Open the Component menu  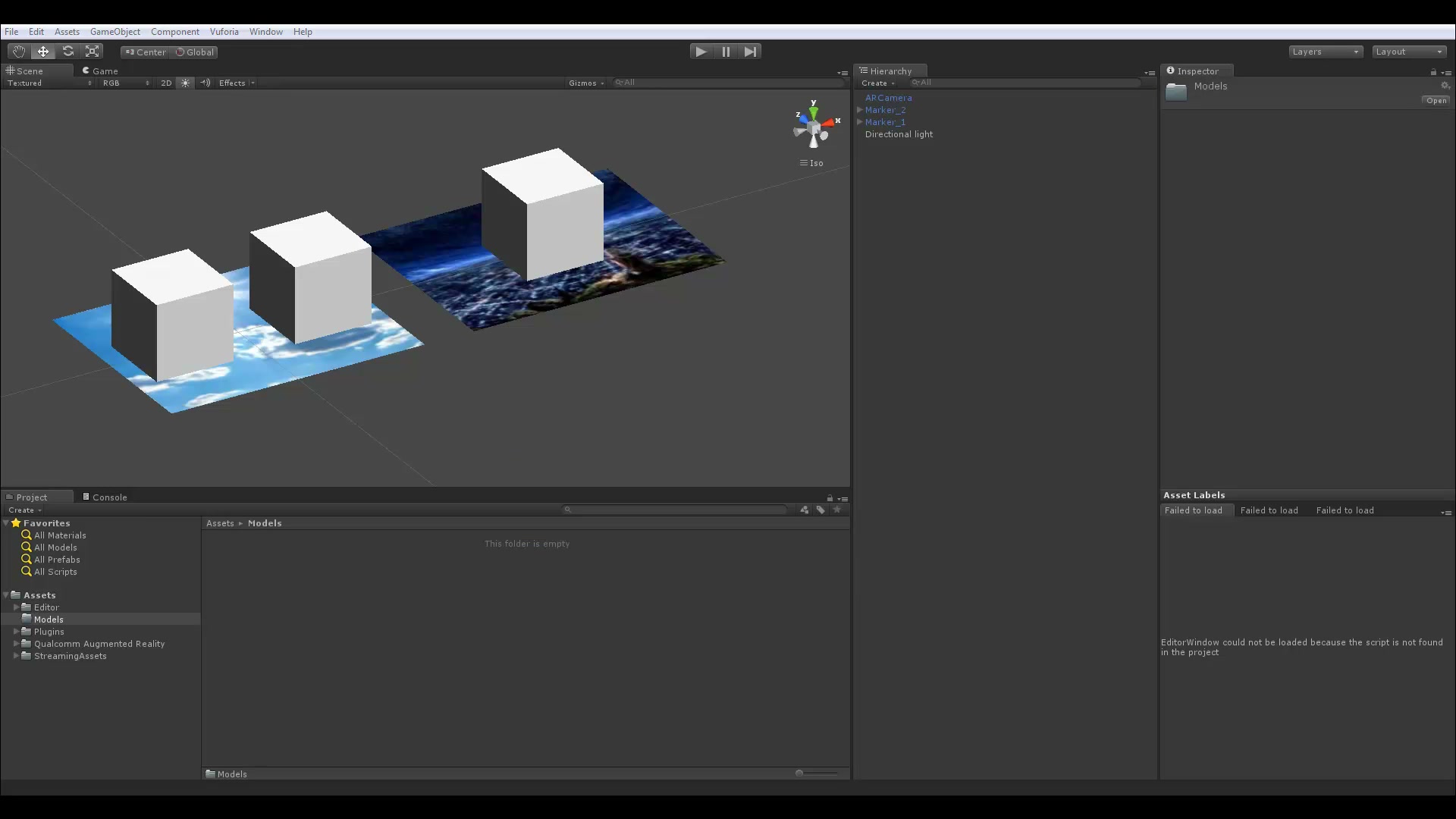175,32
